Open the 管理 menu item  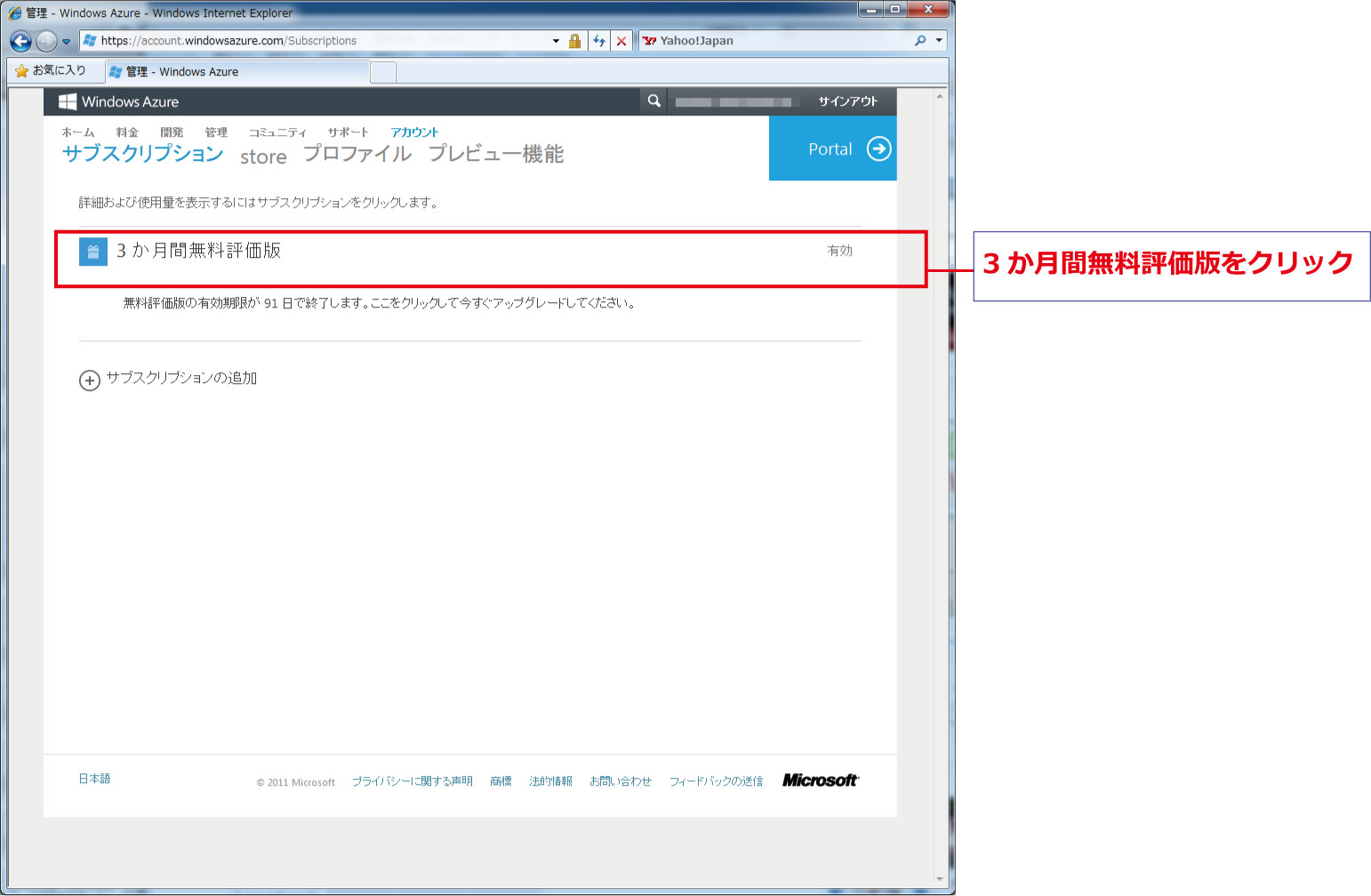[216, 132]
